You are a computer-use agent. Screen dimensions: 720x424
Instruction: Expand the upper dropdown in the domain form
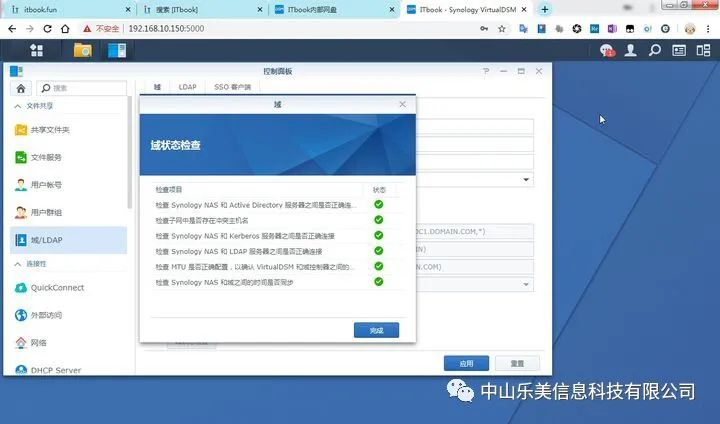[x=527, y=180]
